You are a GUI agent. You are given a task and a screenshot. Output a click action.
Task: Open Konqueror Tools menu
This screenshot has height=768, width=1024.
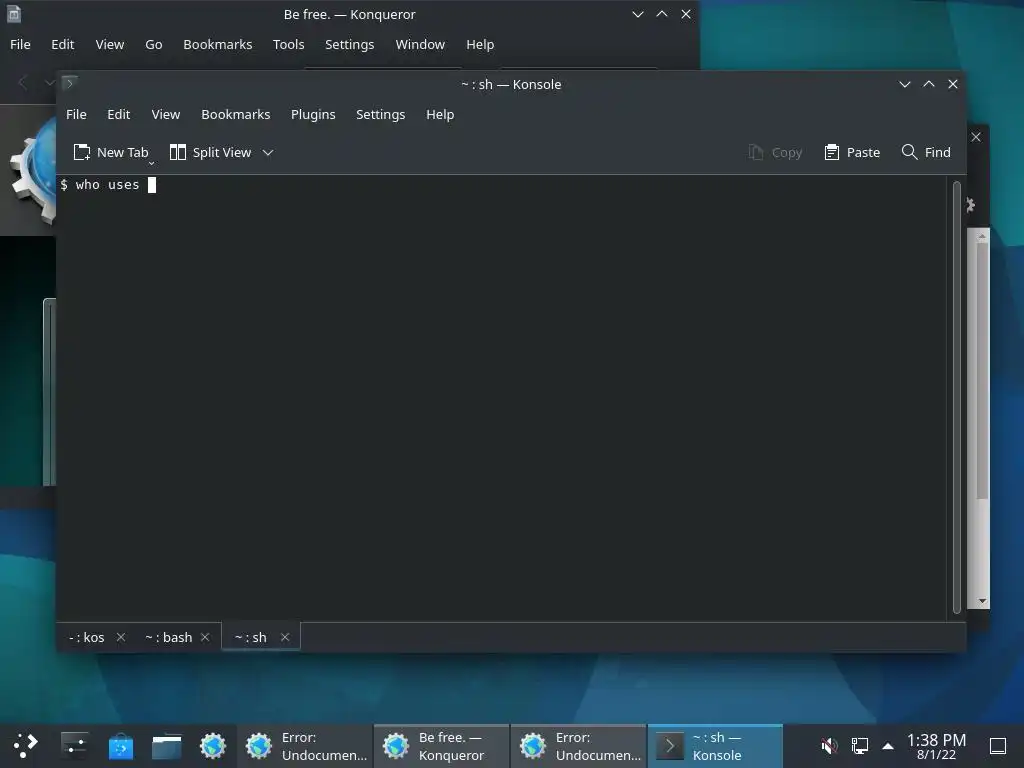(x=289, y=44)
